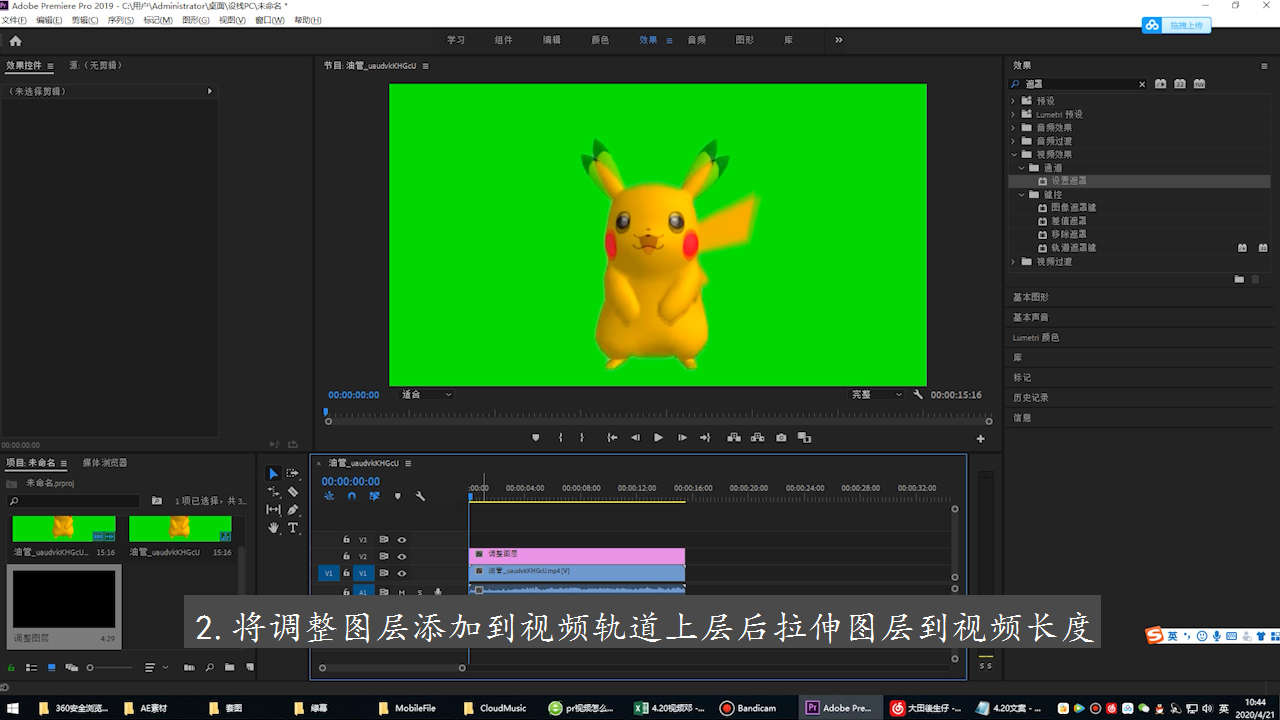
Task: Click the Home icon
Action: click(15, 41)
